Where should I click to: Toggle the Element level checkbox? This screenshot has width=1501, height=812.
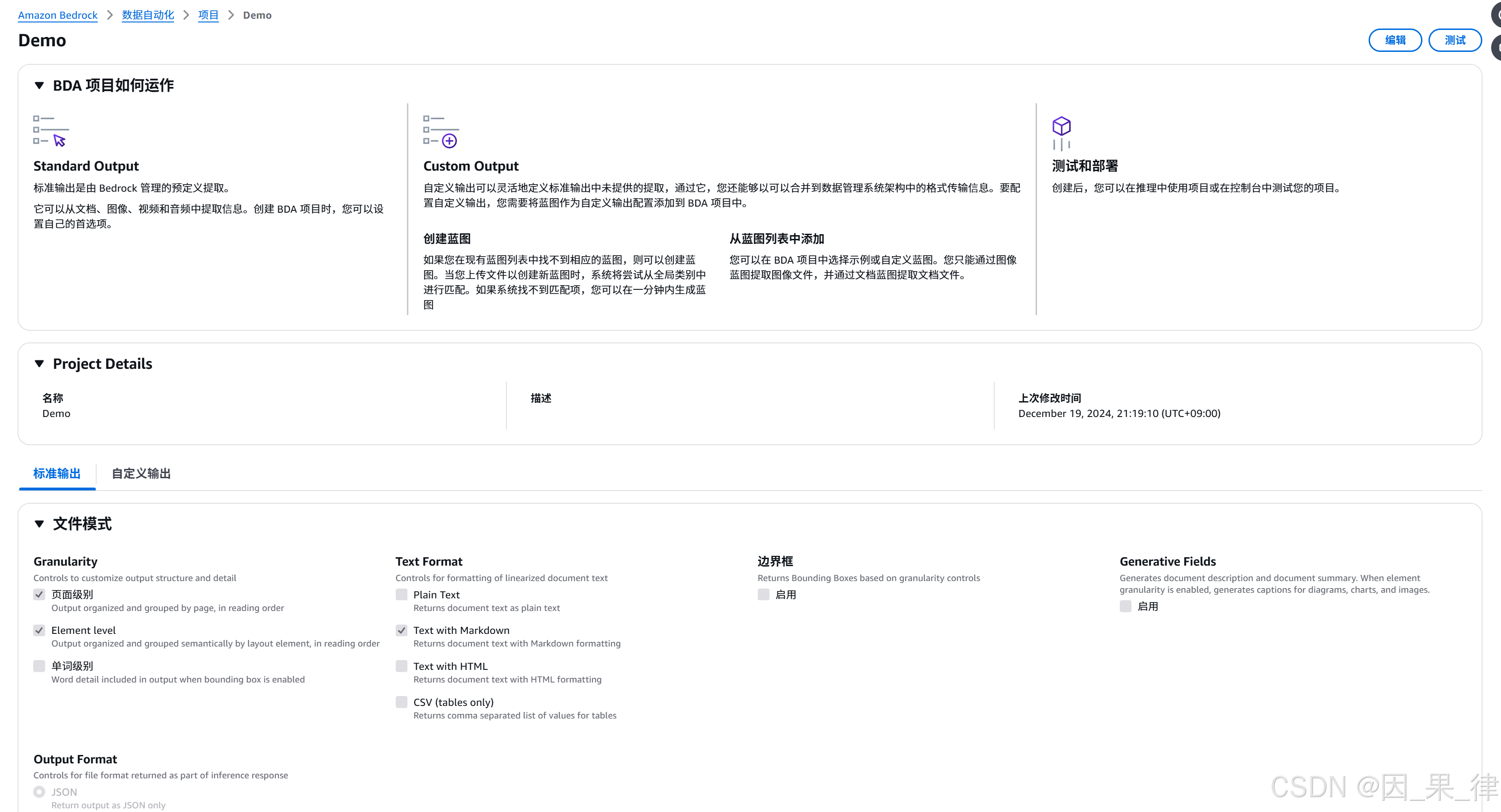pos(39,630)
